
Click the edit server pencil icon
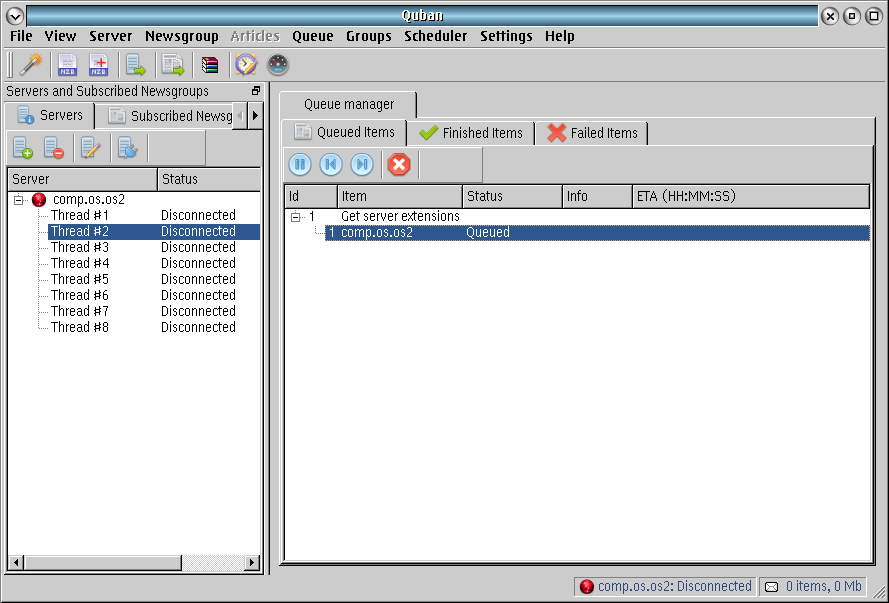(91, 148)
